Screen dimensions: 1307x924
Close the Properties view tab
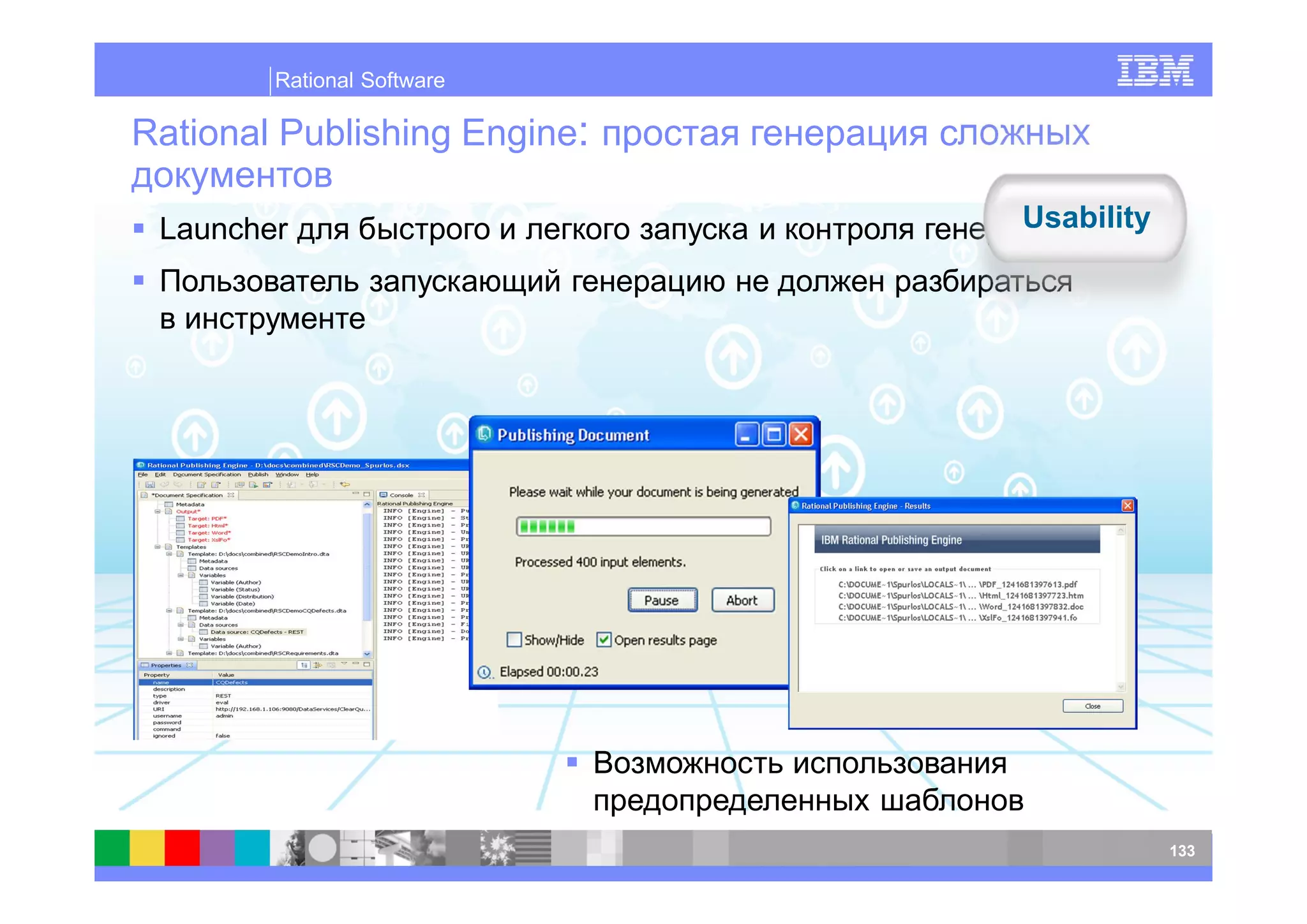pos(190,666)
